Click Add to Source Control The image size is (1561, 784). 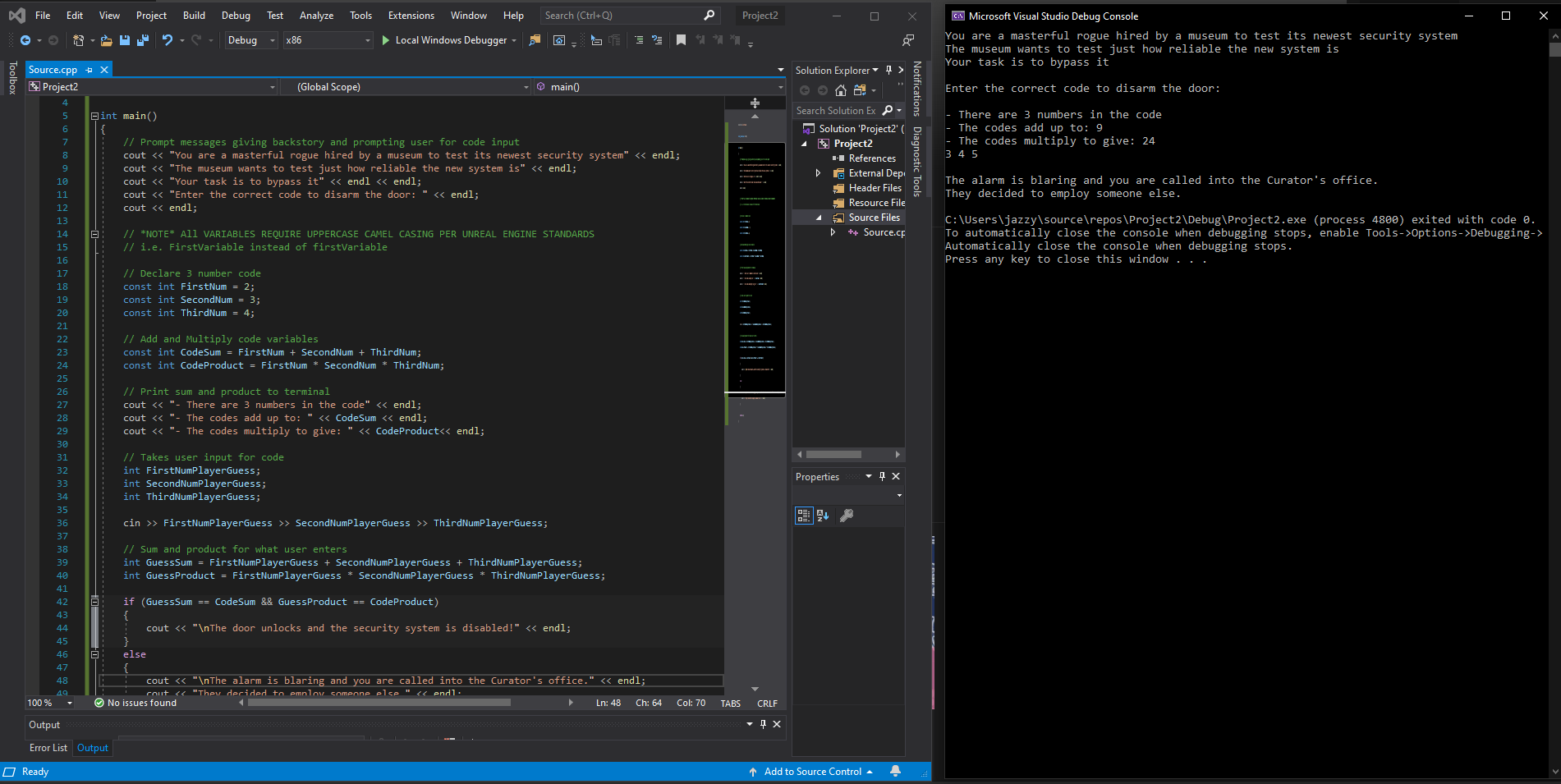[x=812, y=772]
